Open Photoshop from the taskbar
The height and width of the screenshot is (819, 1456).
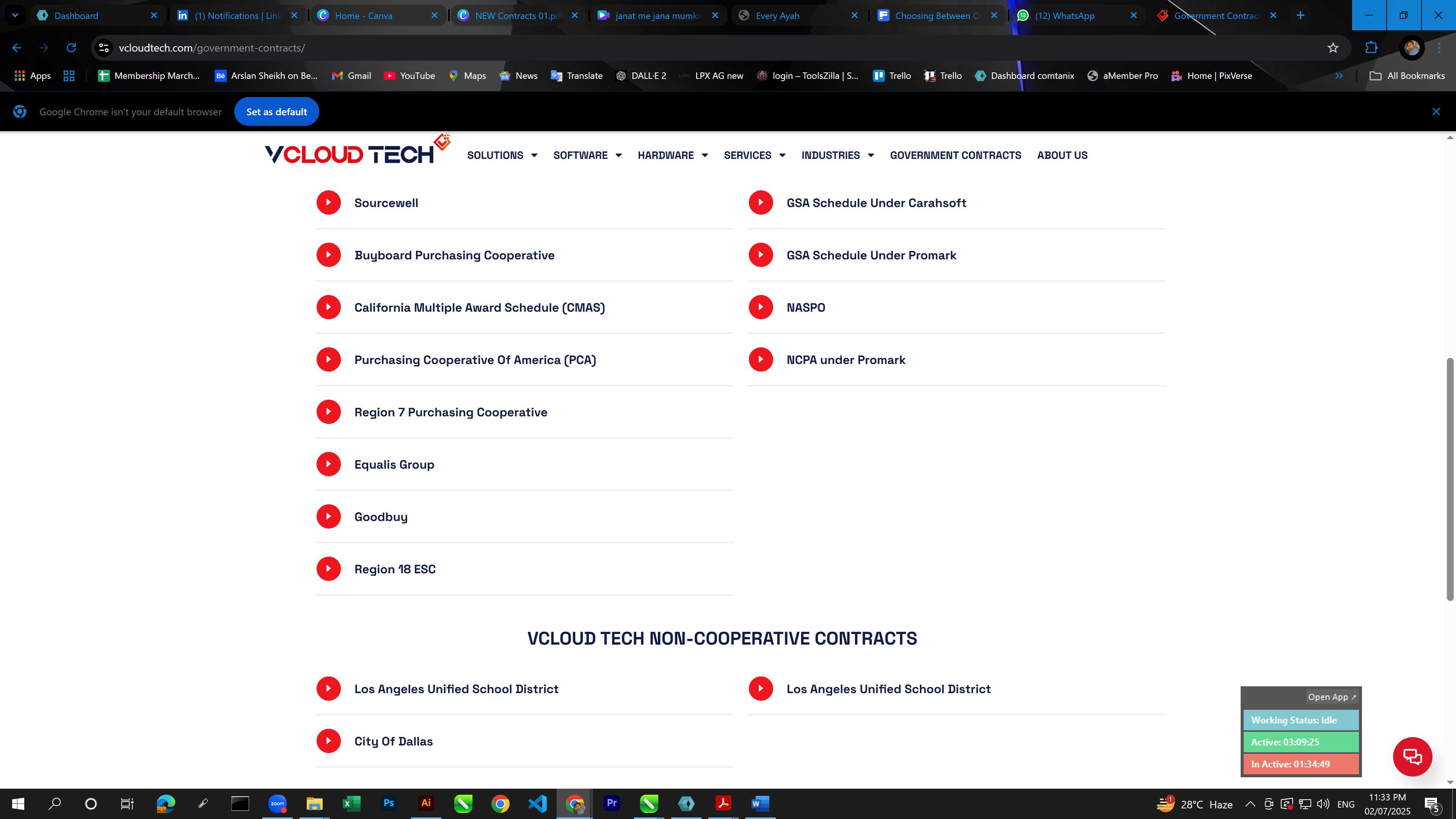pyautogui.click(x=388, y=803)
